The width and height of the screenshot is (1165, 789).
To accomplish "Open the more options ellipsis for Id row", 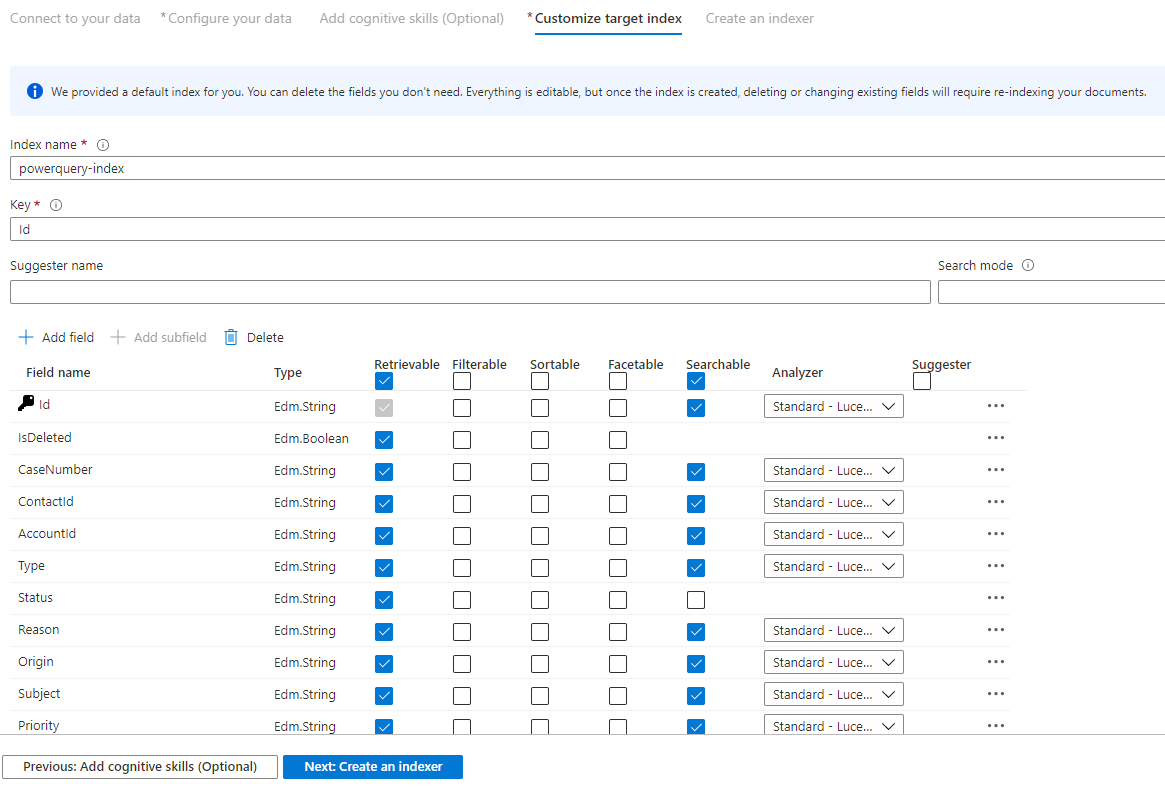I will (996, 406).
